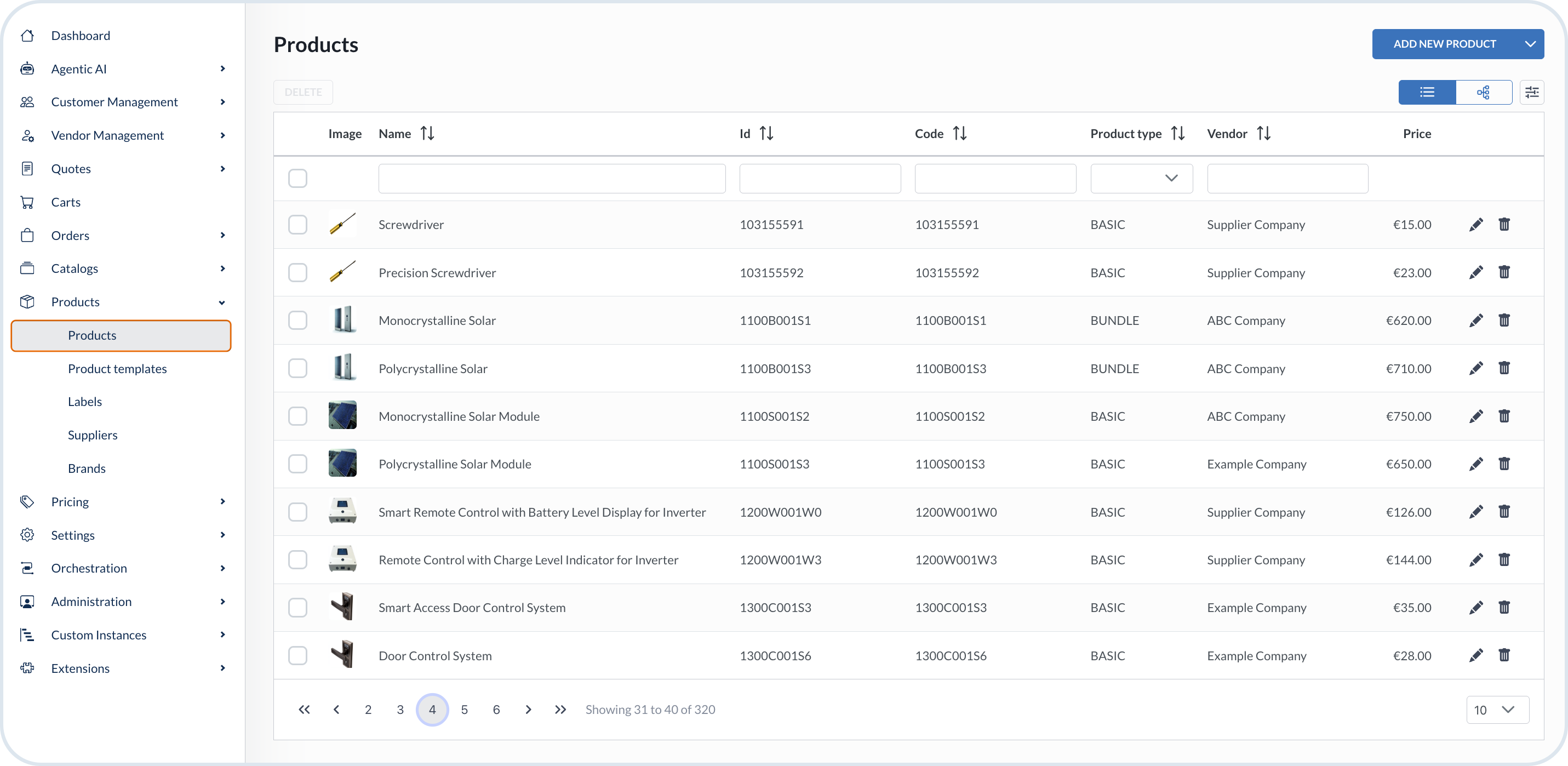Viewport: 1568px width, 766px height.
Task: Select the Smart Access Door Control System checkbox
Action: [x=297, y=608]
